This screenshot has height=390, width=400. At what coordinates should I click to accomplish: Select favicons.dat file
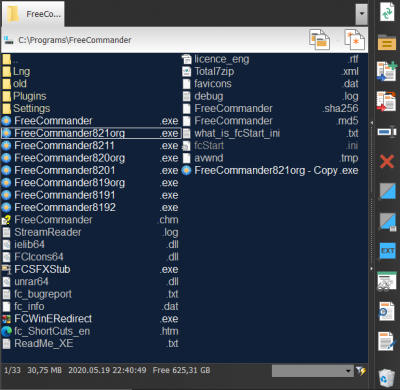[x=271, y=84]
